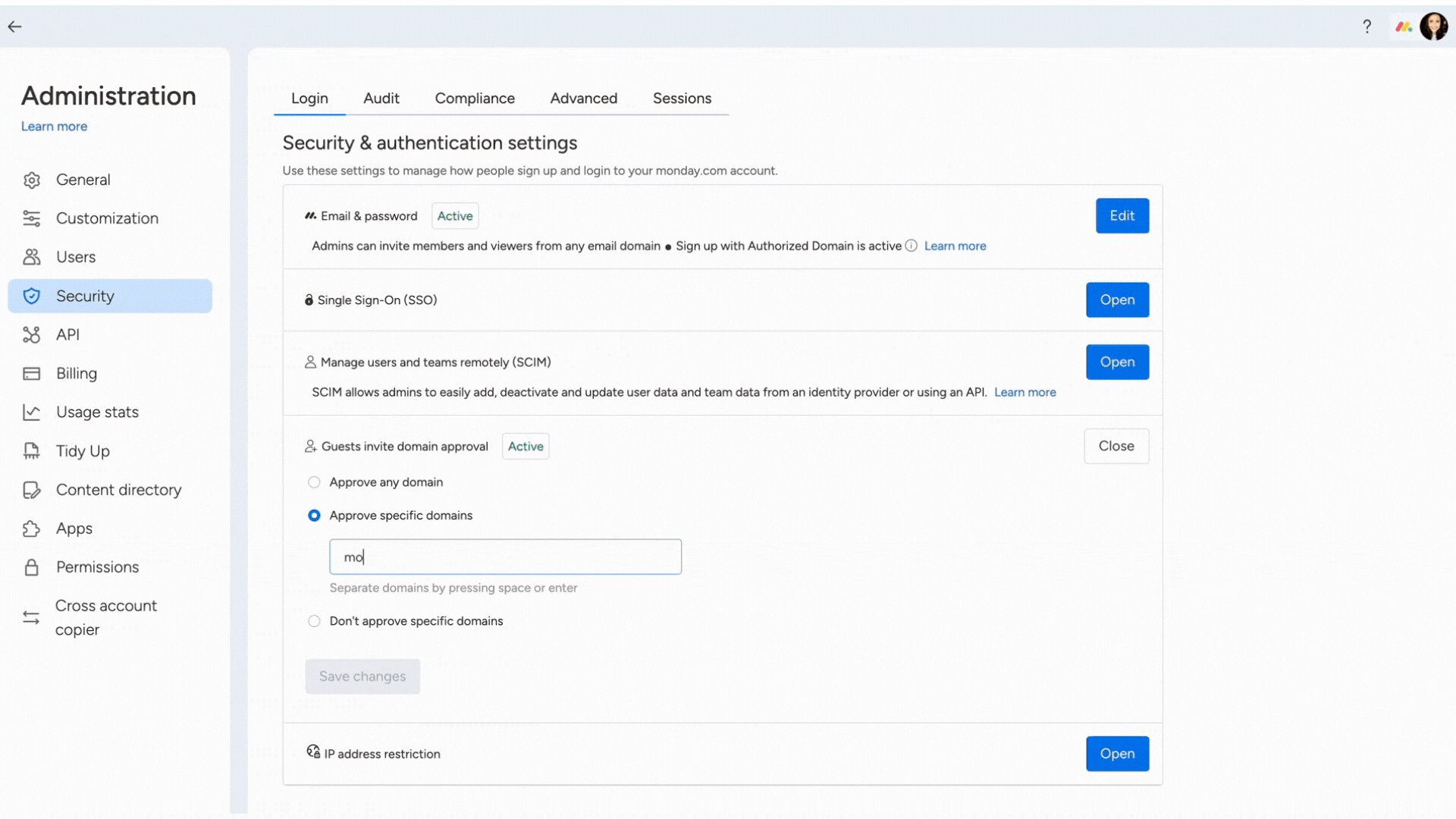Select the Approve specific domains radio button
Viewport: 1456px width, 819px height.
pyautogui.click(x=314, y=515)
